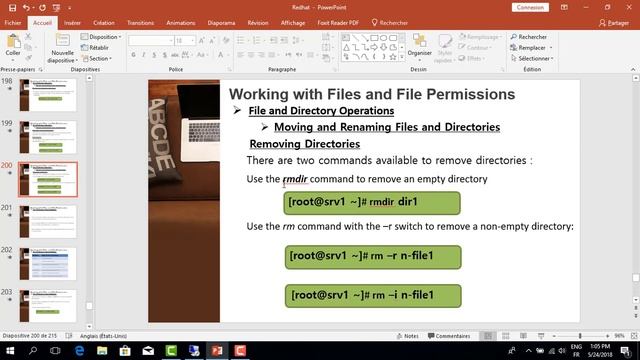The width and height of the screenshot is (640, 360).
Task: Click the zoom slider handle
Action: pyautogui.click(x=580, y=336)
